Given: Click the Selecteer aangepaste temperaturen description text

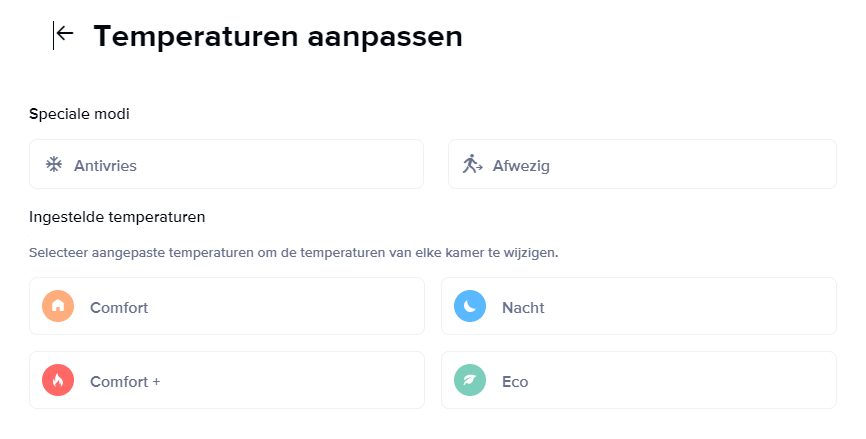Looking at the screenshot, I should pyautogui.click(x=294, y=252).
